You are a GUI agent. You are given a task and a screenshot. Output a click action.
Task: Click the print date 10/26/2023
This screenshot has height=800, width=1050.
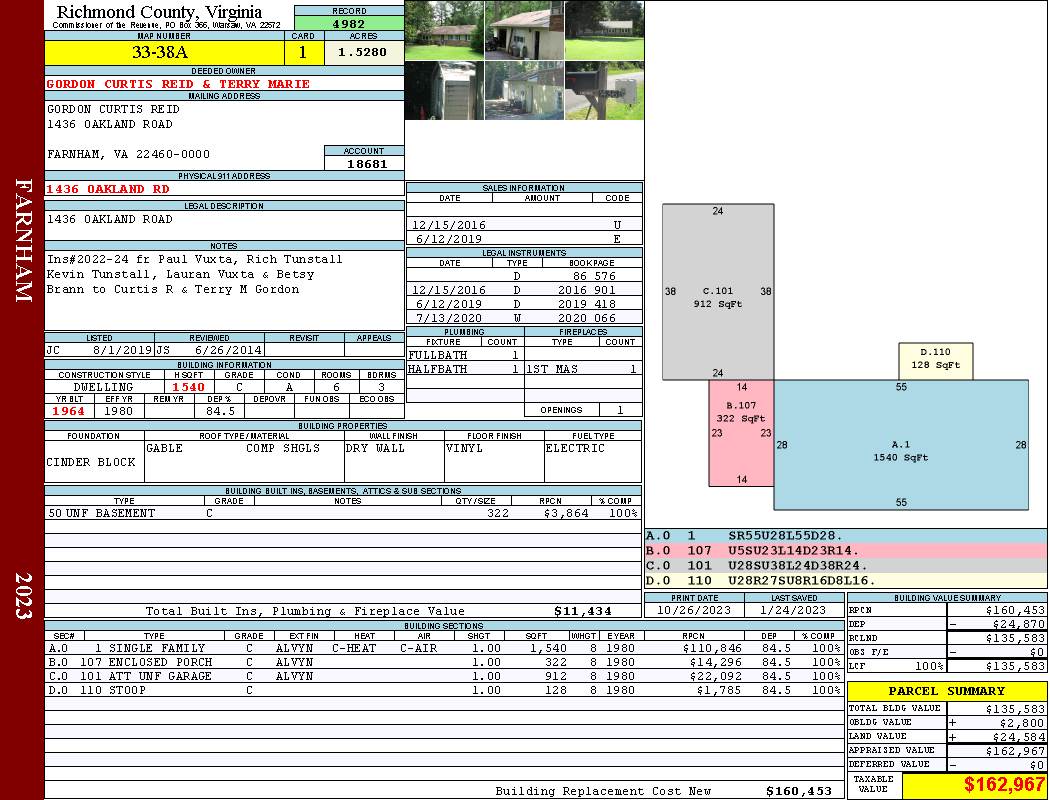coord(694,610)
